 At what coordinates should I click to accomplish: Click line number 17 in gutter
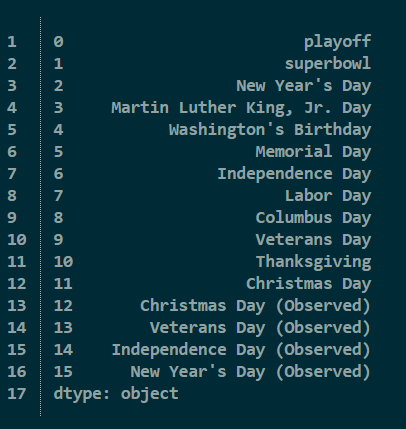coord(17,394)
